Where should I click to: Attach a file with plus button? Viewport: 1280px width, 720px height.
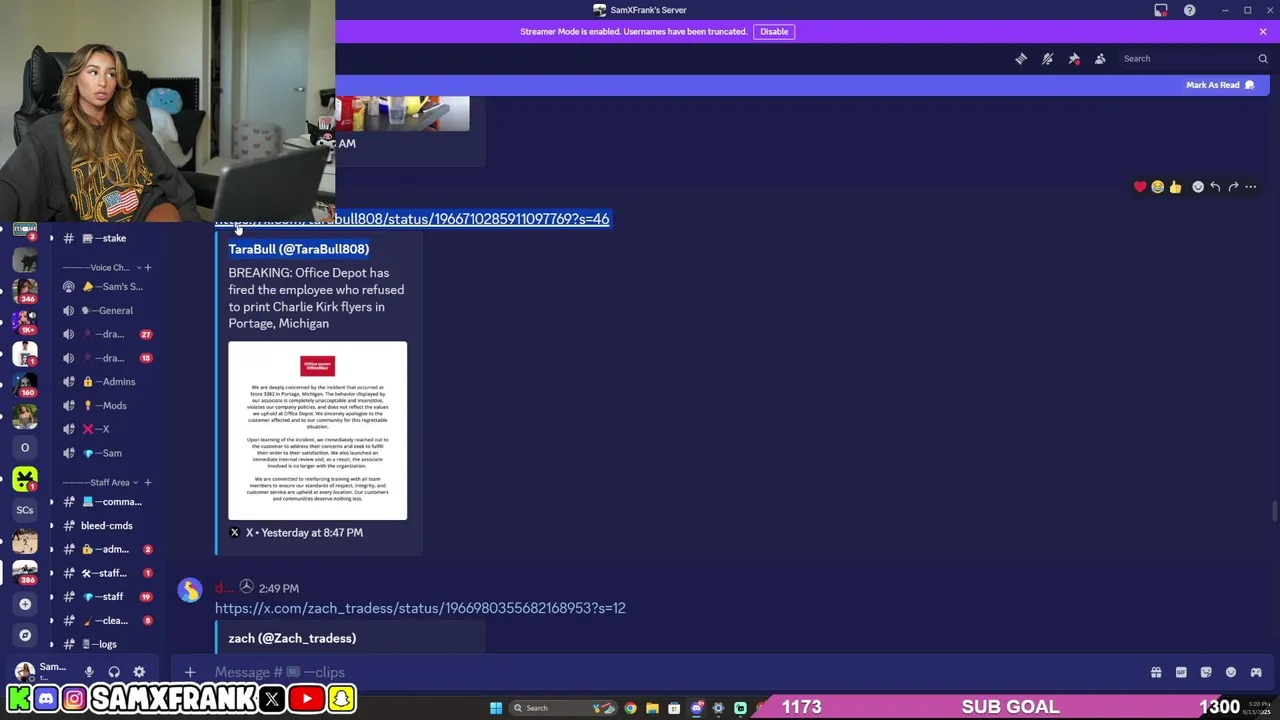(x=190, y=672)
